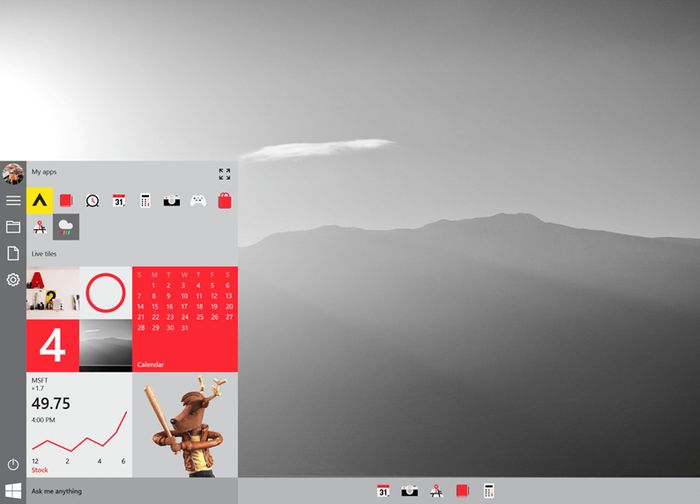700x504 pixels.
Task: Expand the Start menu to full screen
Action: click(x=224, y=174)
